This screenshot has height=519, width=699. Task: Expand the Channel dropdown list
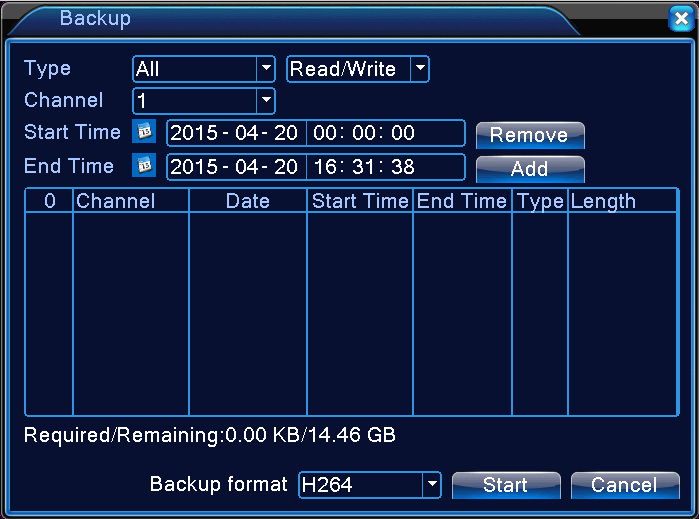tap(266, 100)
